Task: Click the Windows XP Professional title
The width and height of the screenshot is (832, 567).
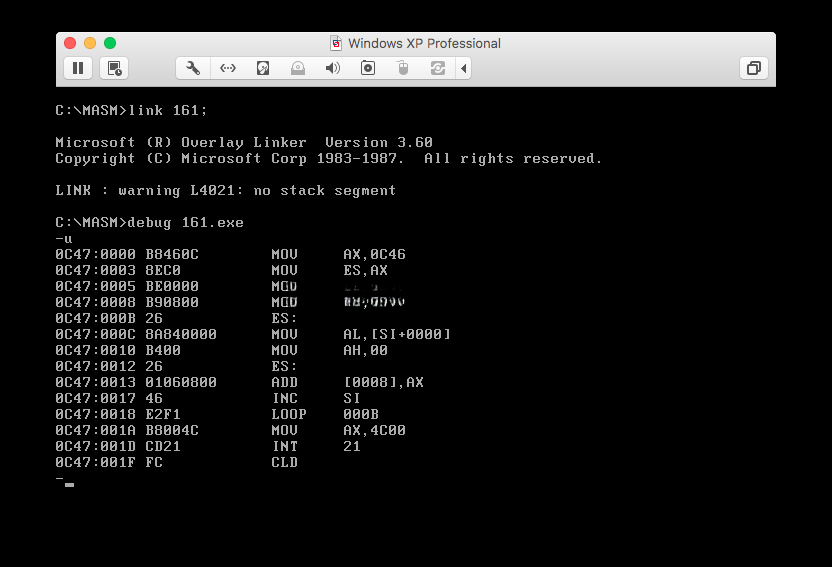Action: (424, 43)
